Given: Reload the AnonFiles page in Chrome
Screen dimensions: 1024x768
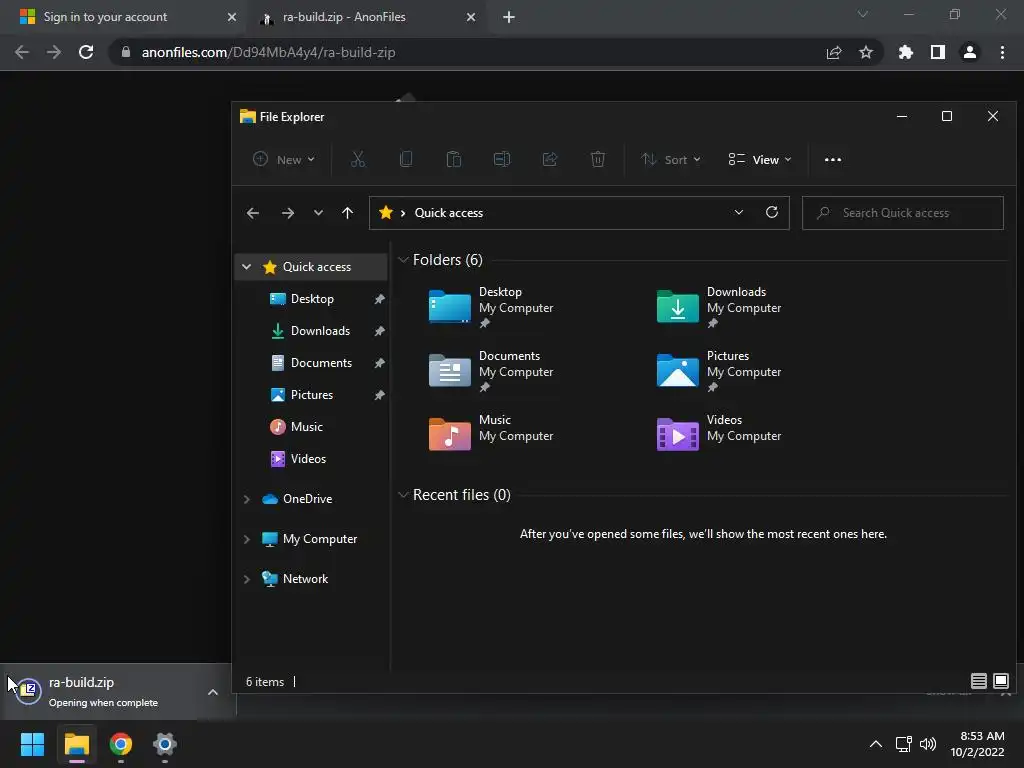Looking at the screenshot, I should pyautogui.click(x=86, y=52).
